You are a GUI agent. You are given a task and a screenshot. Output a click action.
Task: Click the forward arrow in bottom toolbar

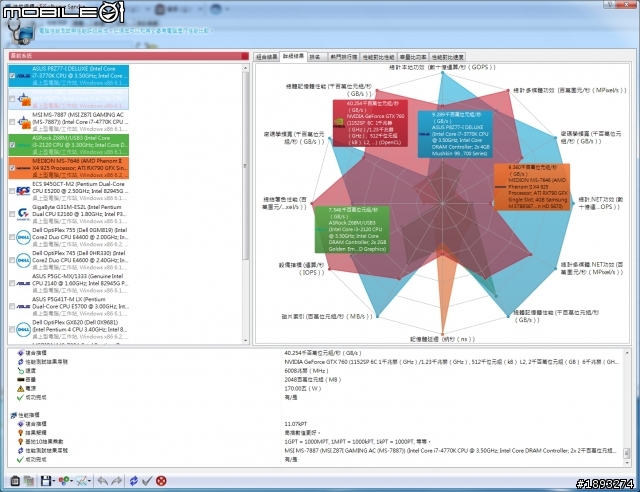(116, 481)
